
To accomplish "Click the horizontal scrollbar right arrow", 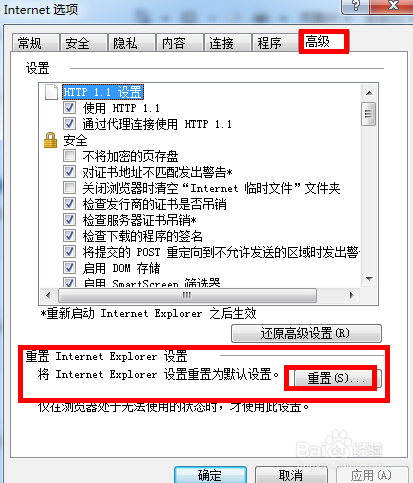I will pos(352,295).
